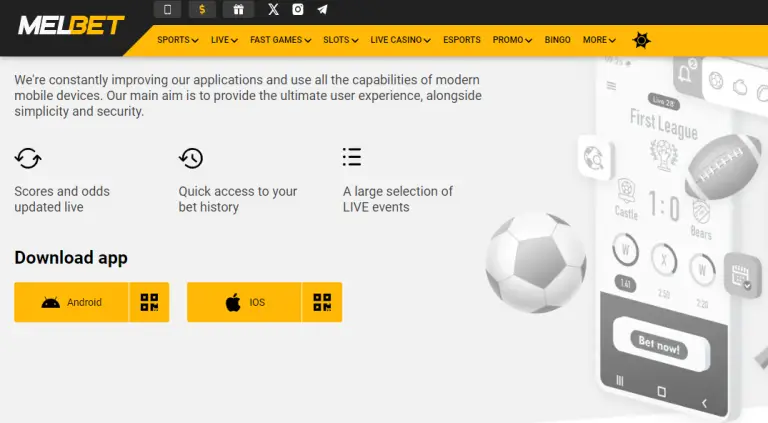This screenshot has width=768, height=423.
Task: Open the BINGO page
Action: coord(558,41)
